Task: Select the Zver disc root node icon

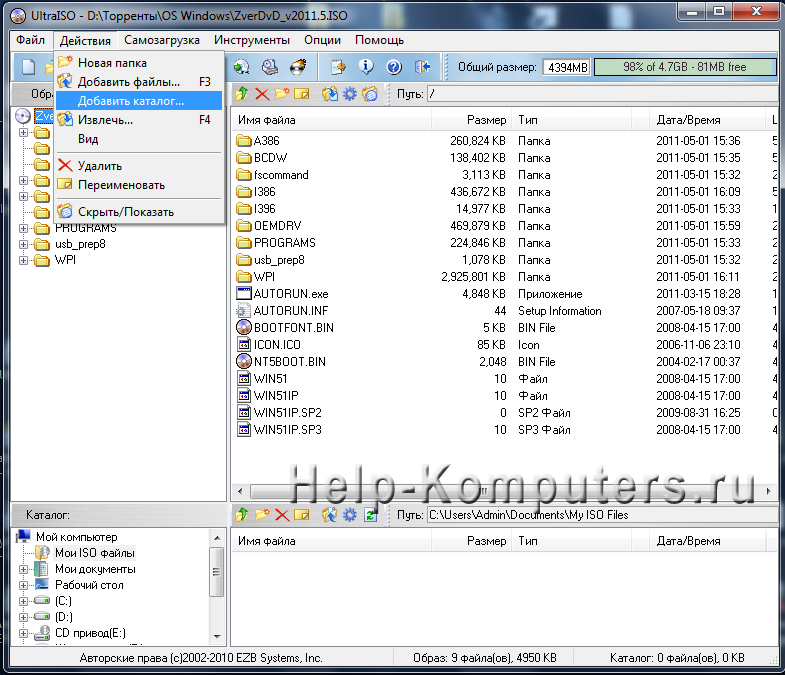Action: (x=23, y=116)
